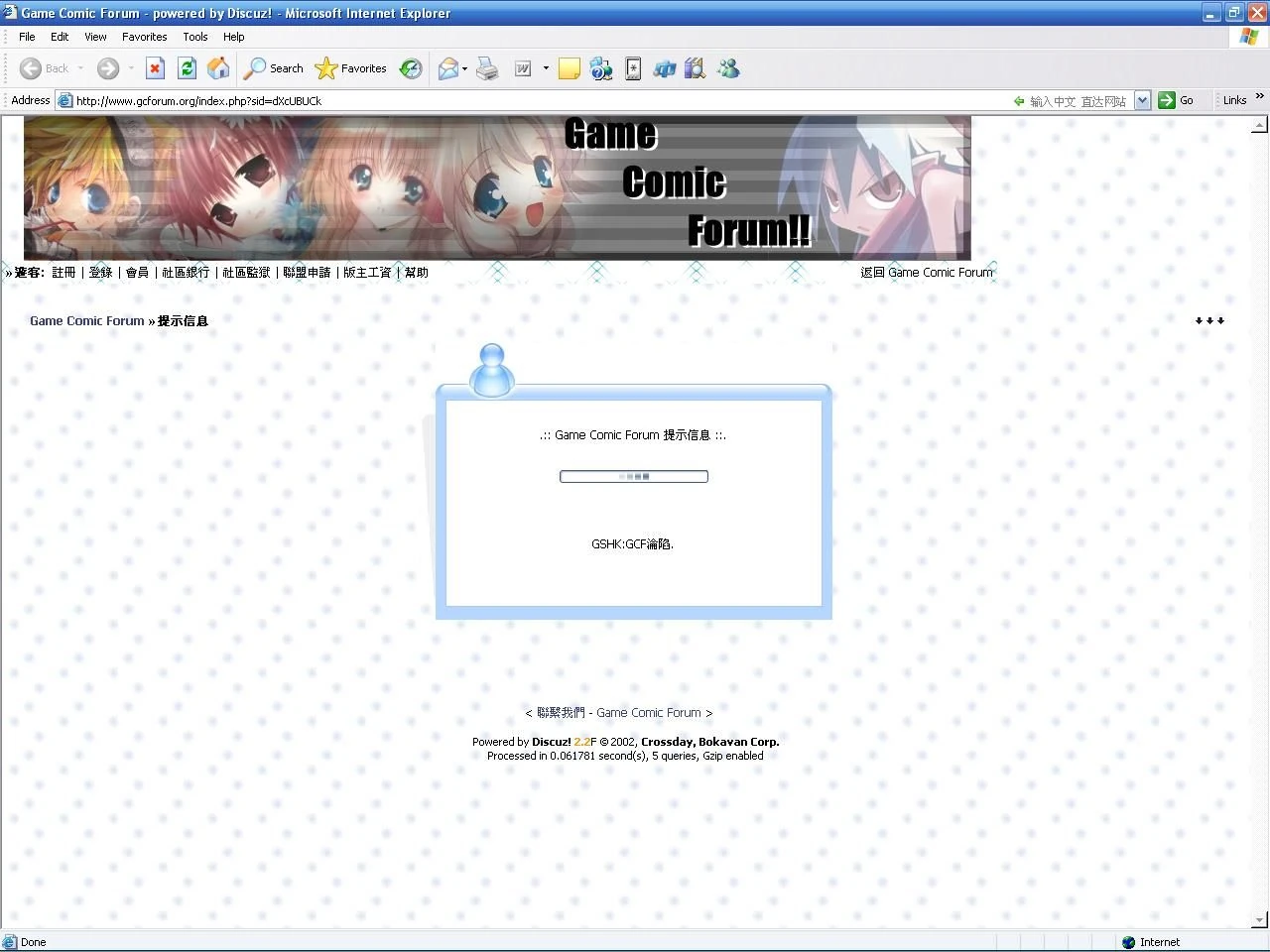Print the page with the printer icon
The image size is (1270, 952).
click(x=487, y=68)
